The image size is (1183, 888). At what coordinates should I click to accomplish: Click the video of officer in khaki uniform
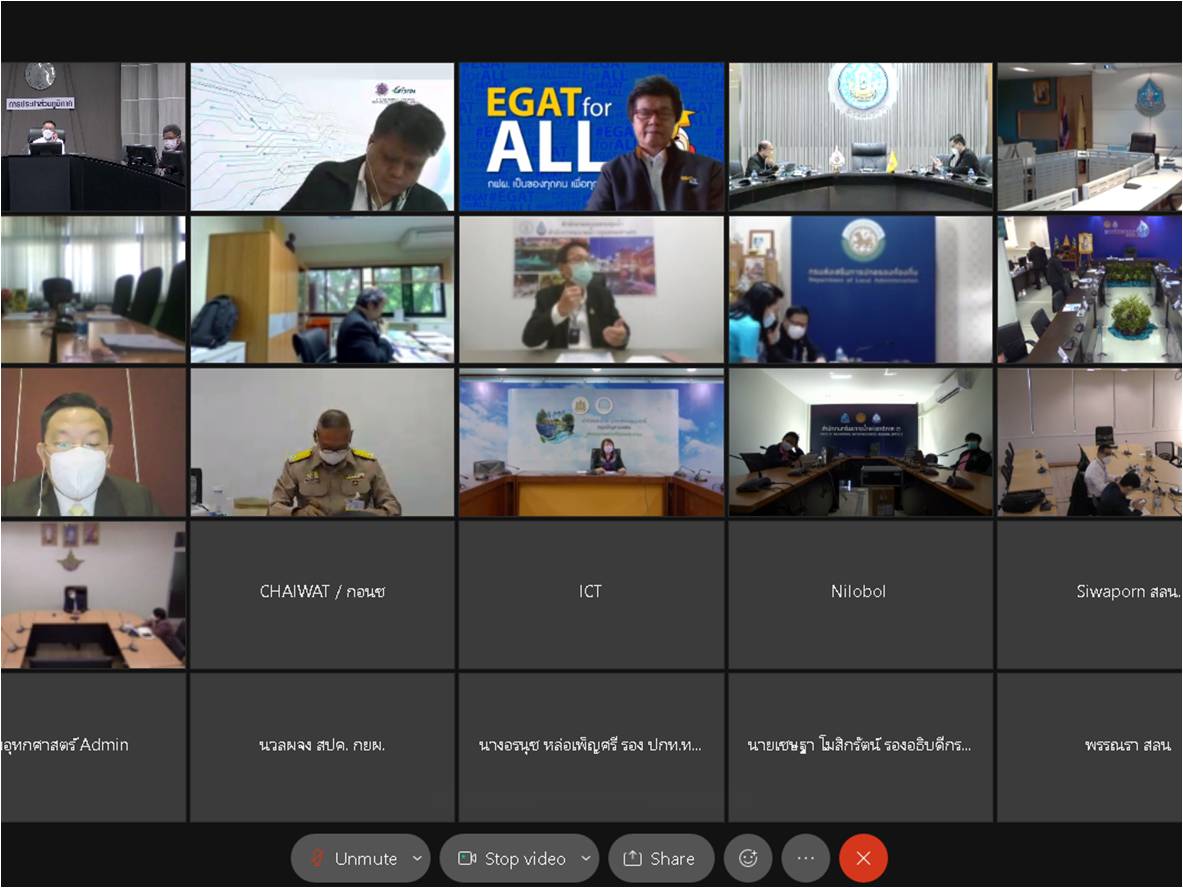[322, 442]
